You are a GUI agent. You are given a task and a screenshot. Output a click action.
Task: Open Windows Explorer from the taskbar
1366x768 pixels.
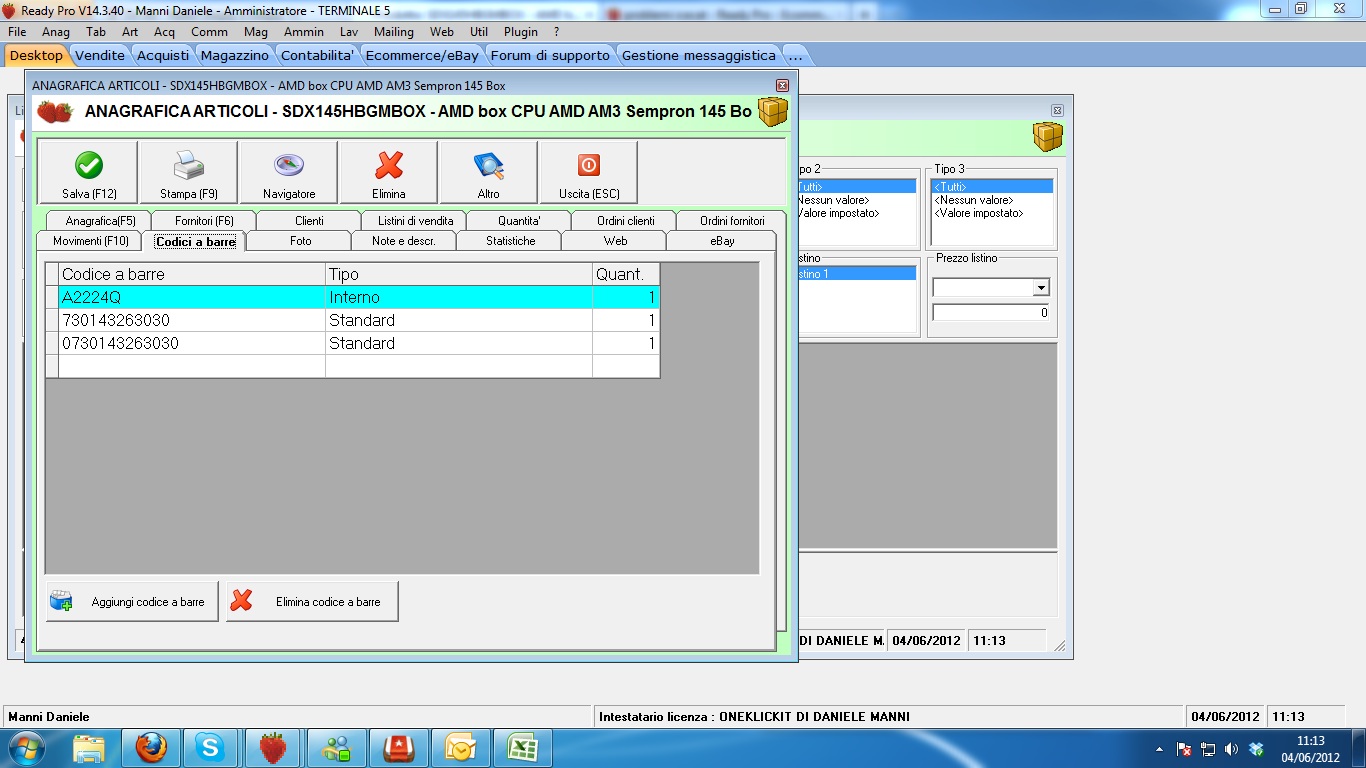89,748
